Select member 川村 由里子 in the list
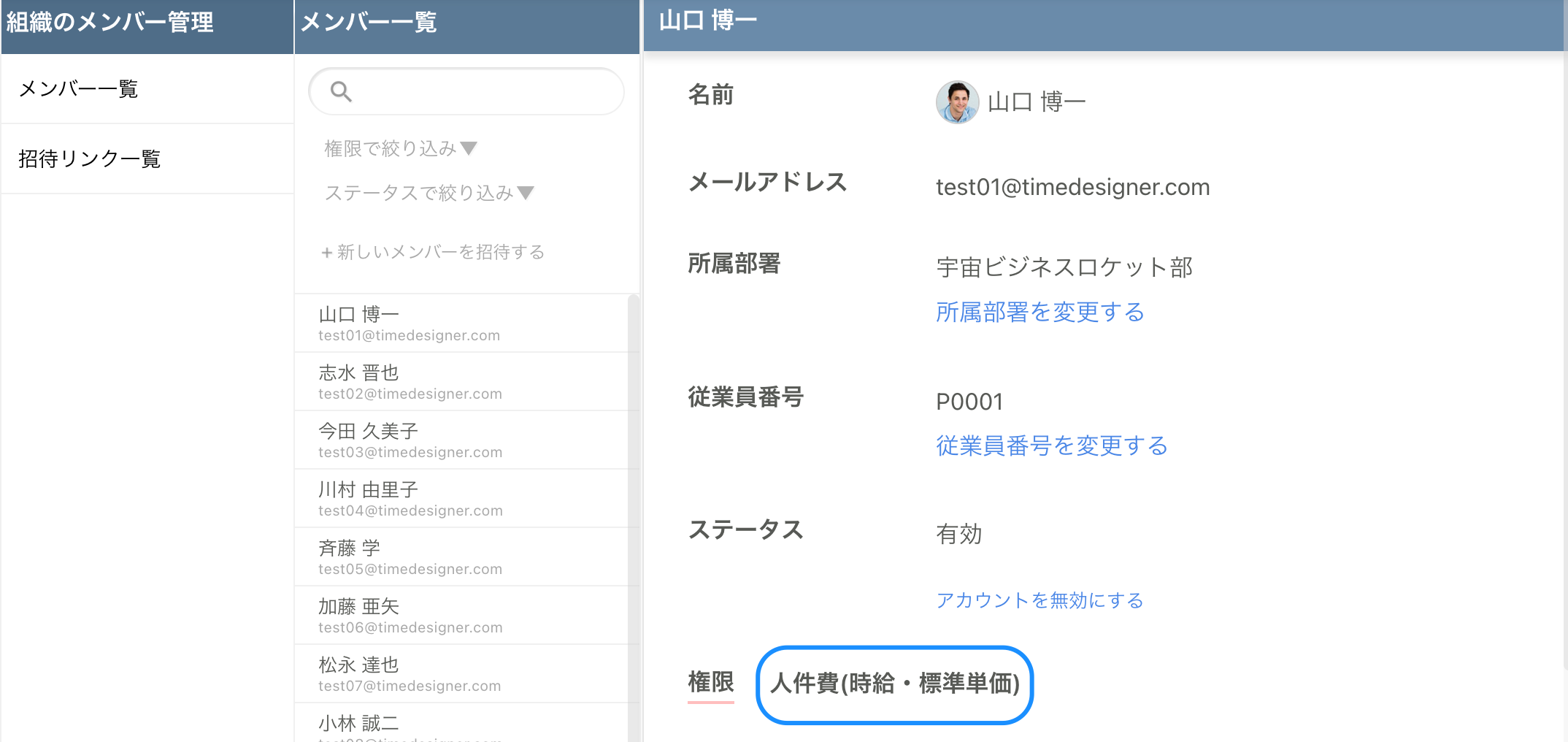 click(x=461, y=499)
